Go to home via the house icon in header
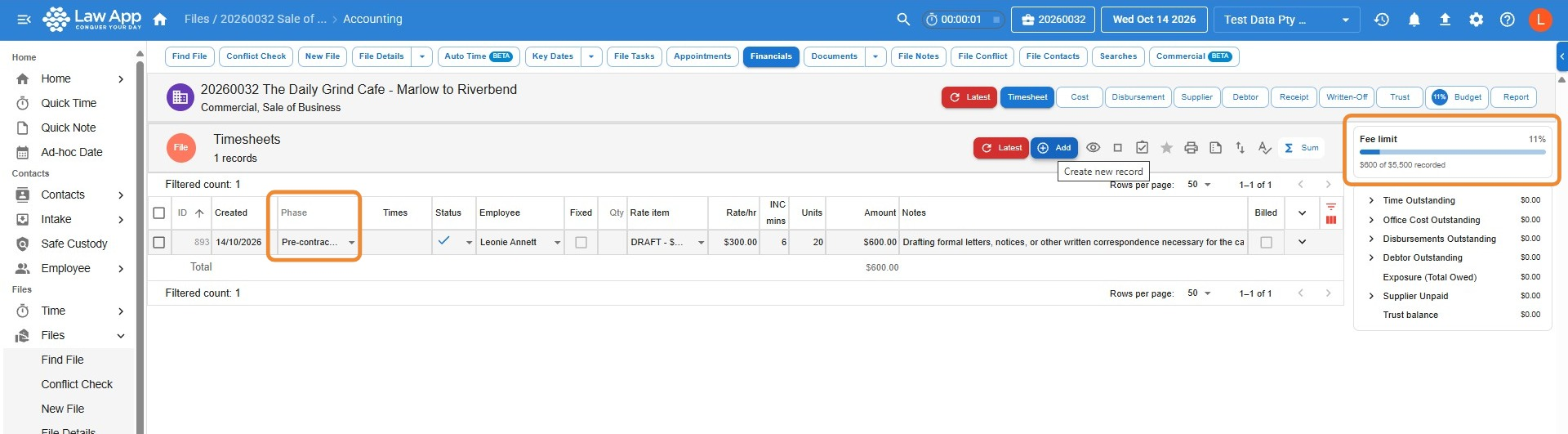This screenshot has height=434, width=1568. coord(160,19)
